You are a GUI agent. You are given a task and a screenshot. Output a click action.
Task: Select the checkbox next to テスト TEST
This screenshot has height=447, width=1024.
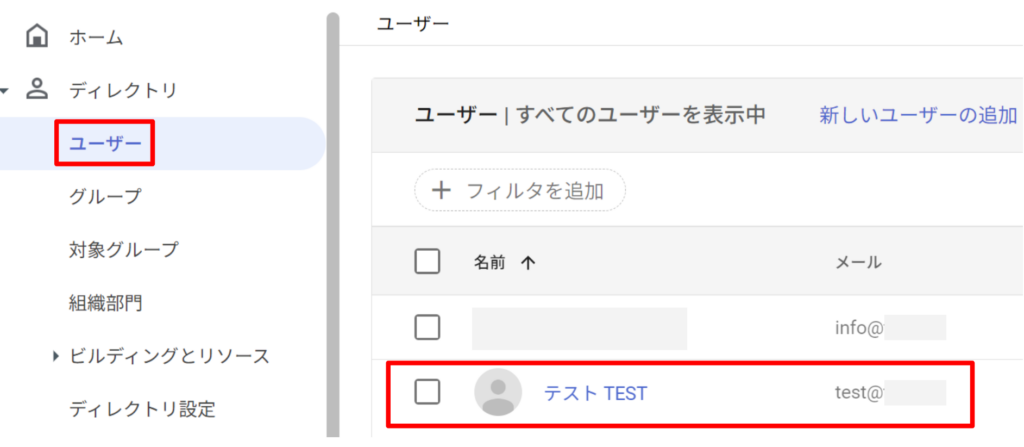pos(427,392)
